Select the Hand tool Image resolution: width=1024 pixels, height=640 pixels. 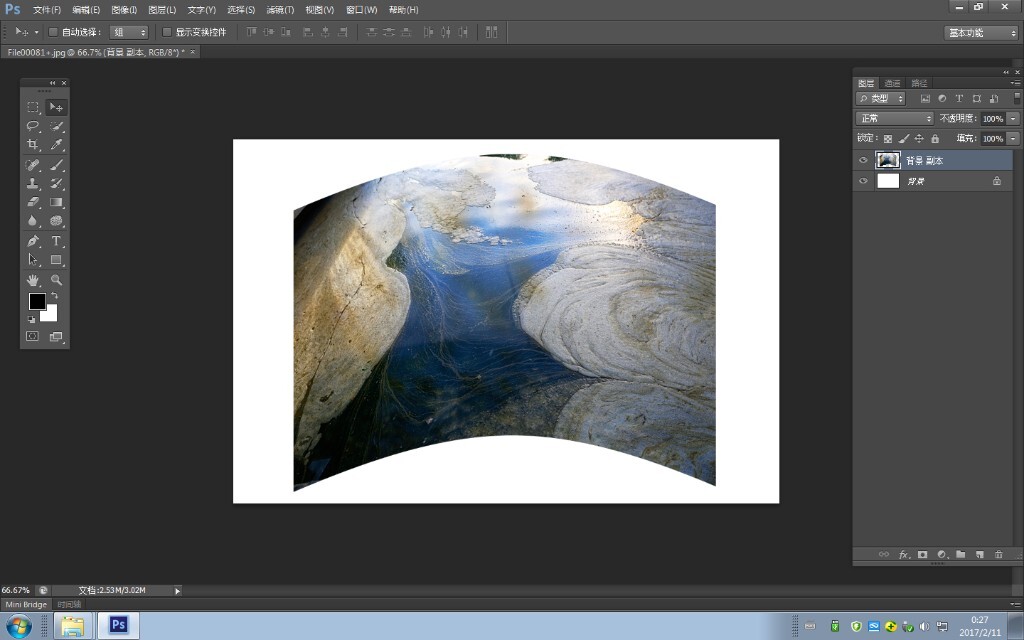click(33, 280)
